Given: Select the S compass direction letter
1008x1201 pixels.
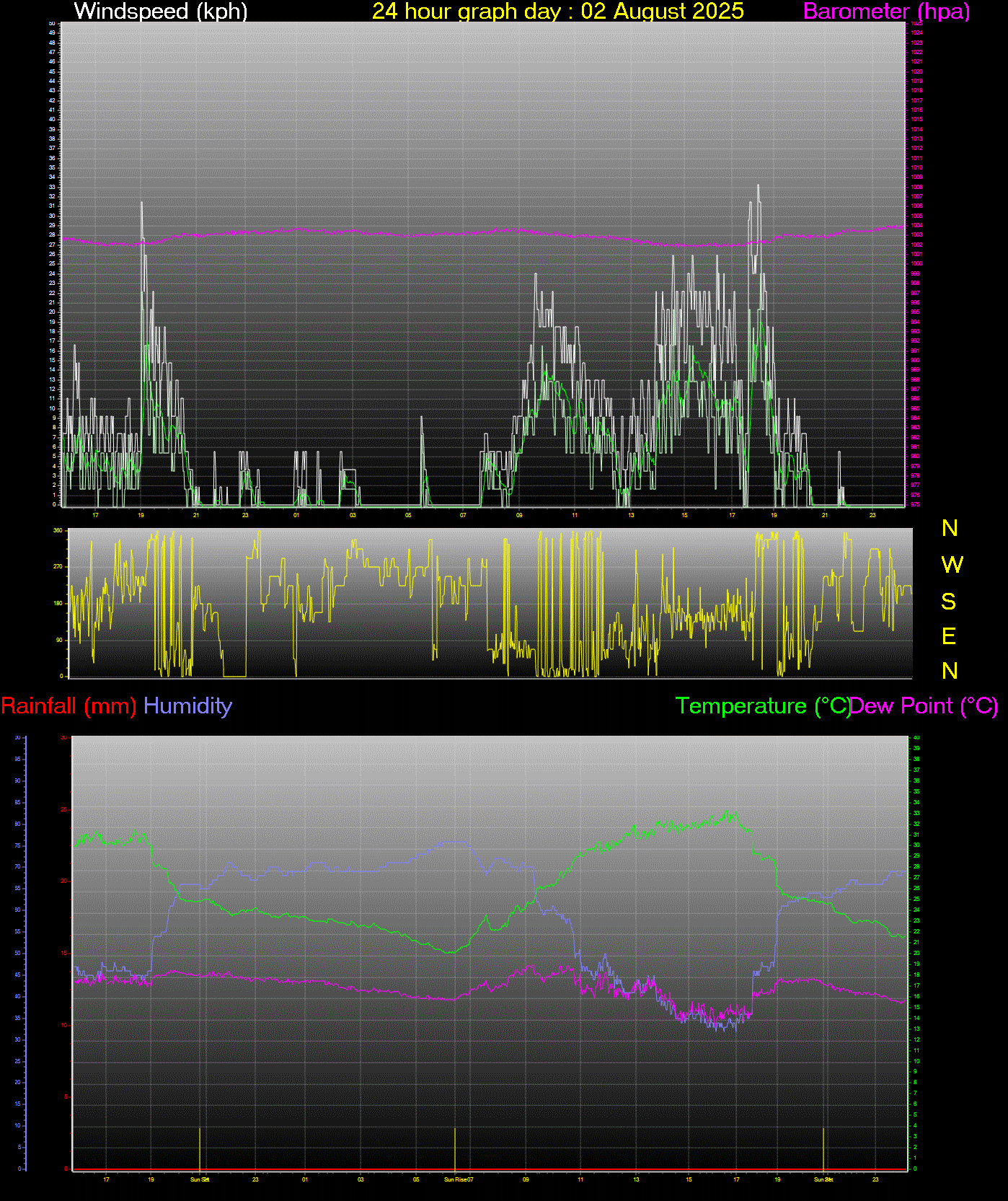Looking at the screenshot, I should [949, 601].
